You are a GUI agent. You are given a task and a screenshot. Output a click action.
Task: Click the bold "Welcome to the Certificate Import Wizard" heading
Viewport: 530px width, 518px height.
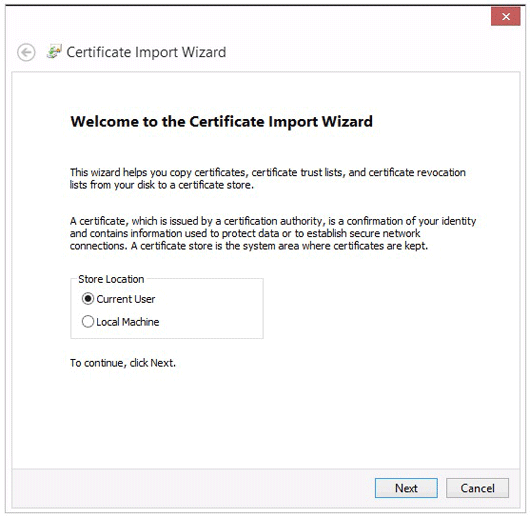(x=221, y=122)
